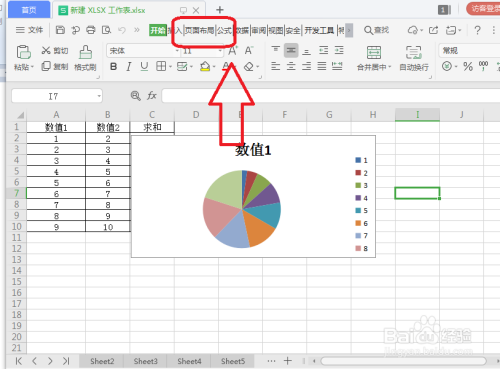The image size is (500, 369).
Task: Open the number format box (常规)
Action: click(469, 51)
